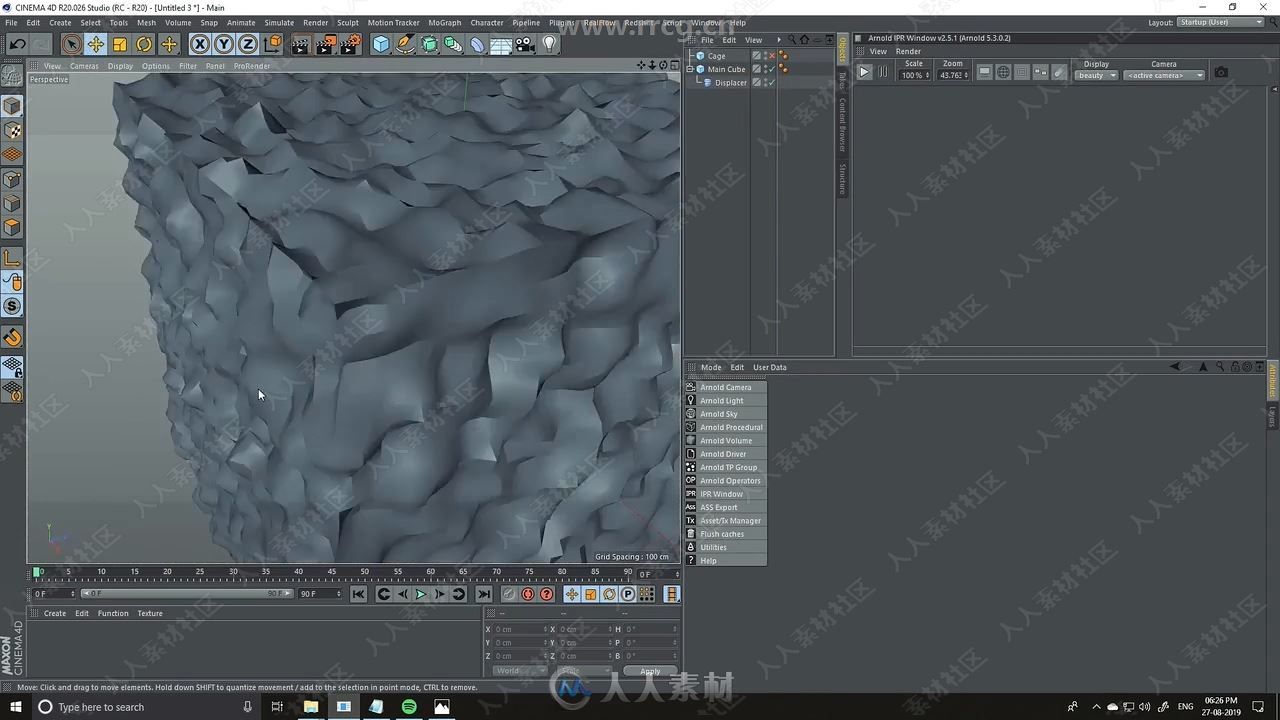The width and height of the screenshot is (1280, 720).
Task: Toggle Z axis lock
Action: [x=248, y=44]
